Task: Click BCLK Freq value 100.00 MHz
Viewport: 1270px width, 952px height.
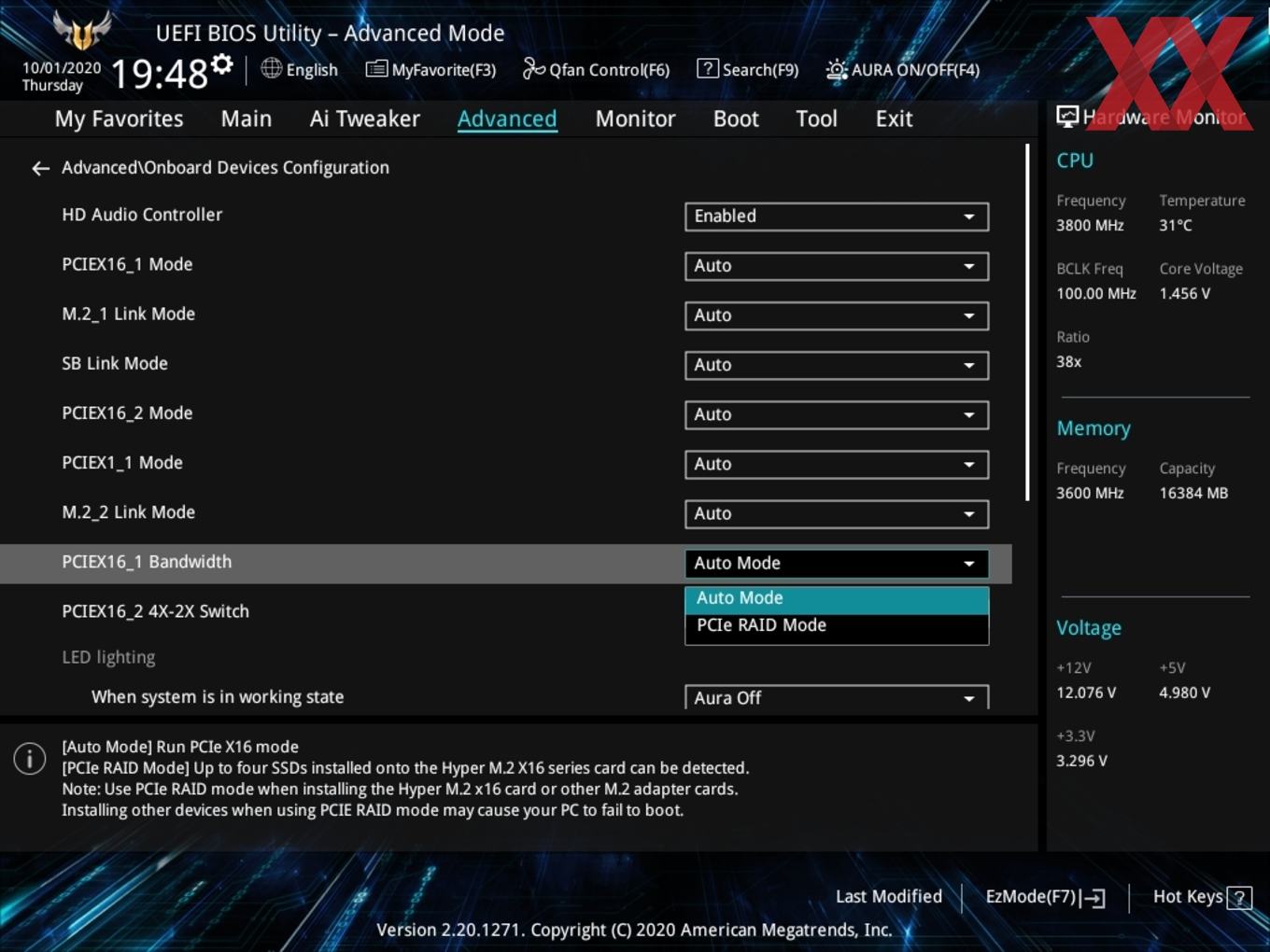Action: point(1096,293)
